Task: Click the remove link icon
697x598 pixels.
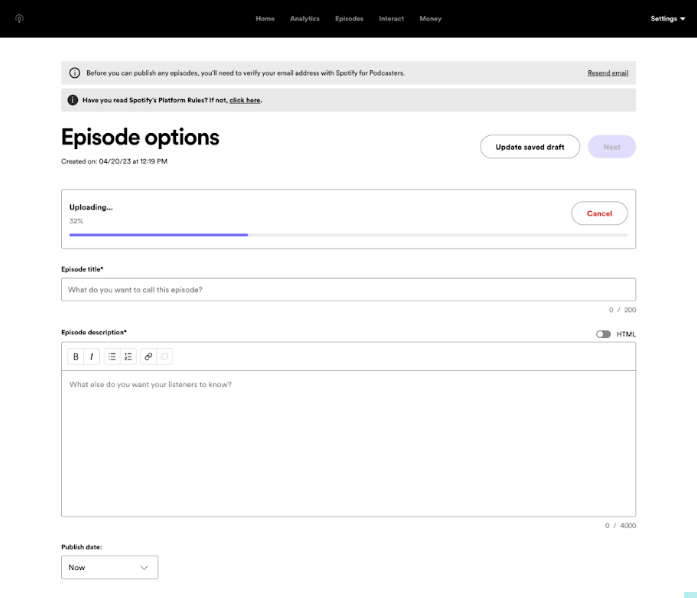Action: [165, 356]
